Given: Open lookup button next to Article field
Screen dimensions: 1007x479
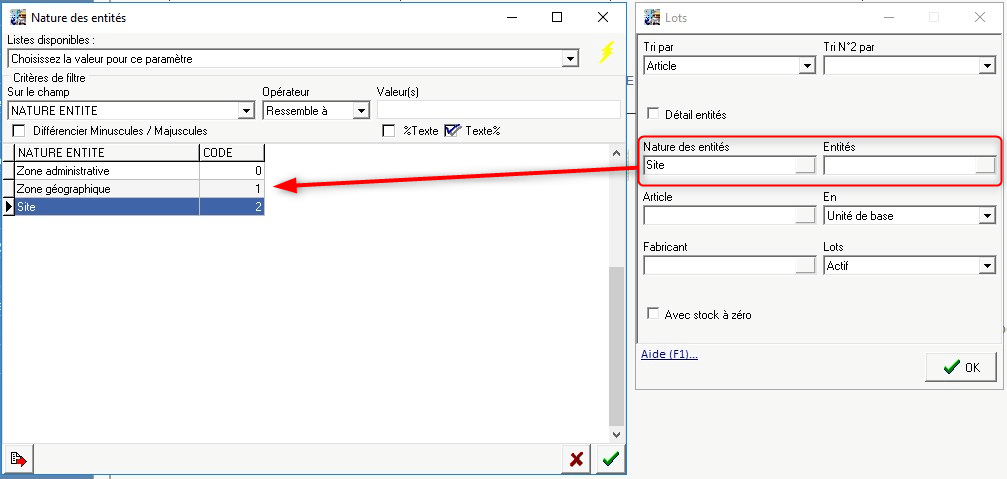Looking at the screenshot, I should coord(805,215).
